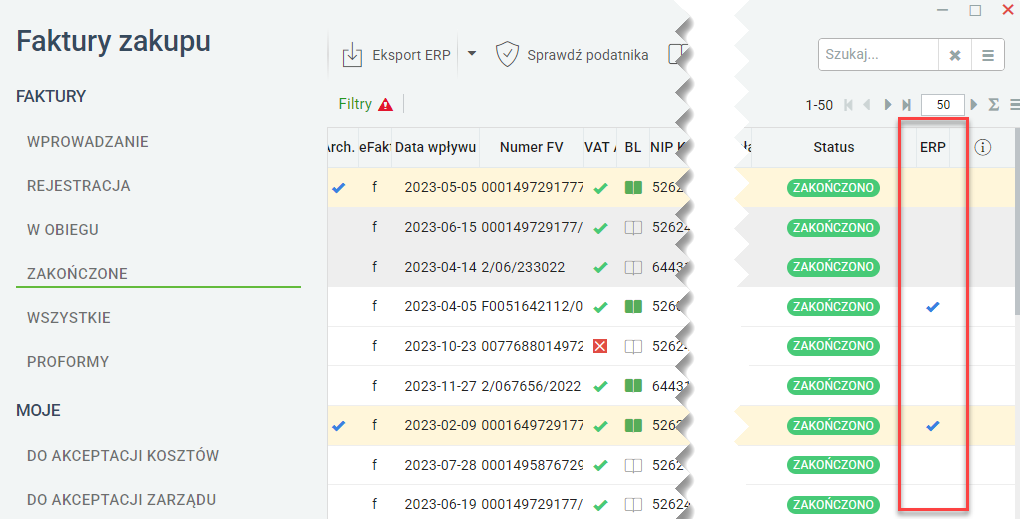Viewport: 1020px width, 519px height.
Task: Sort by the BL column header
Action: 632,148
